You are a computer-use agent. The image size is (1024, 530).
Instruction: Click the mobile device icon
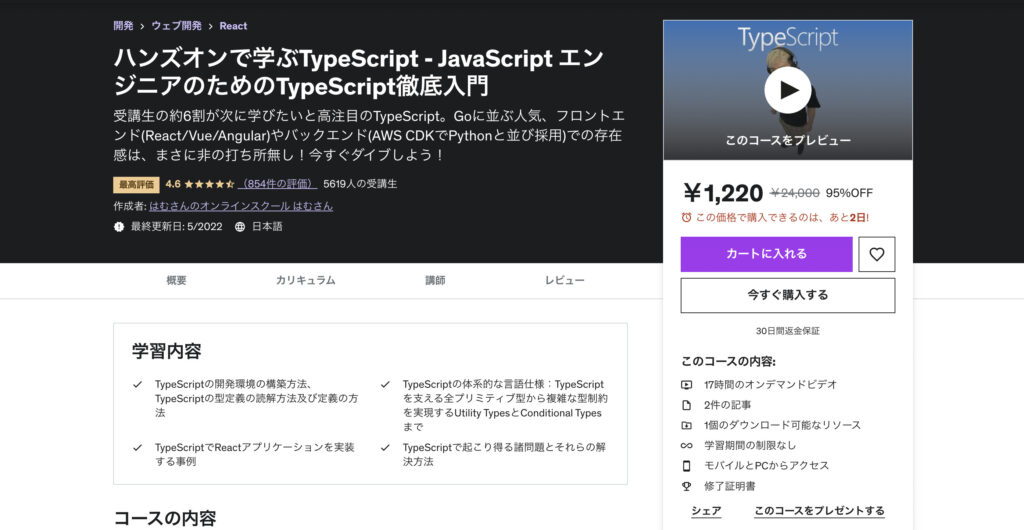(686, 465)
